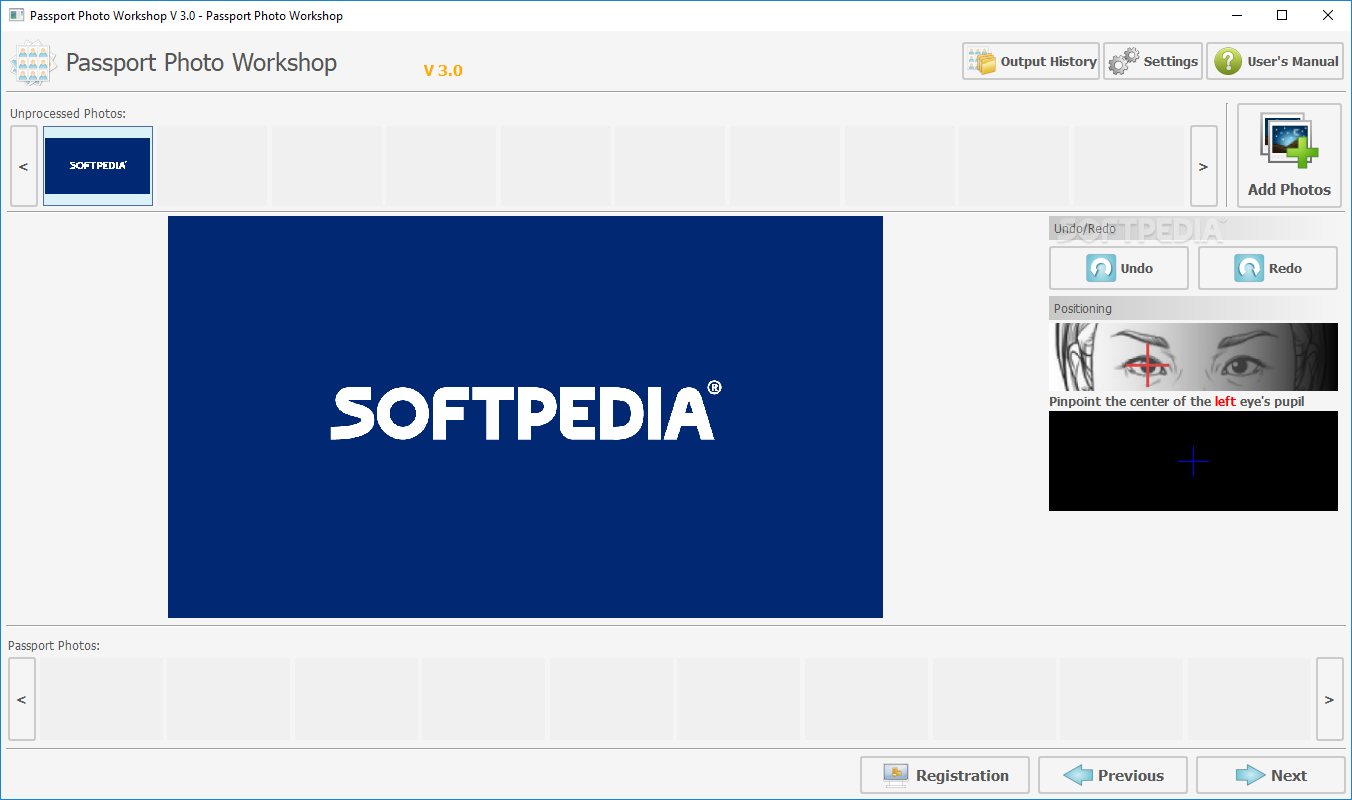1352x800 pixels.
Task: Click the Passport Photo Workshop logo icon
Action: tap(34, 63)
